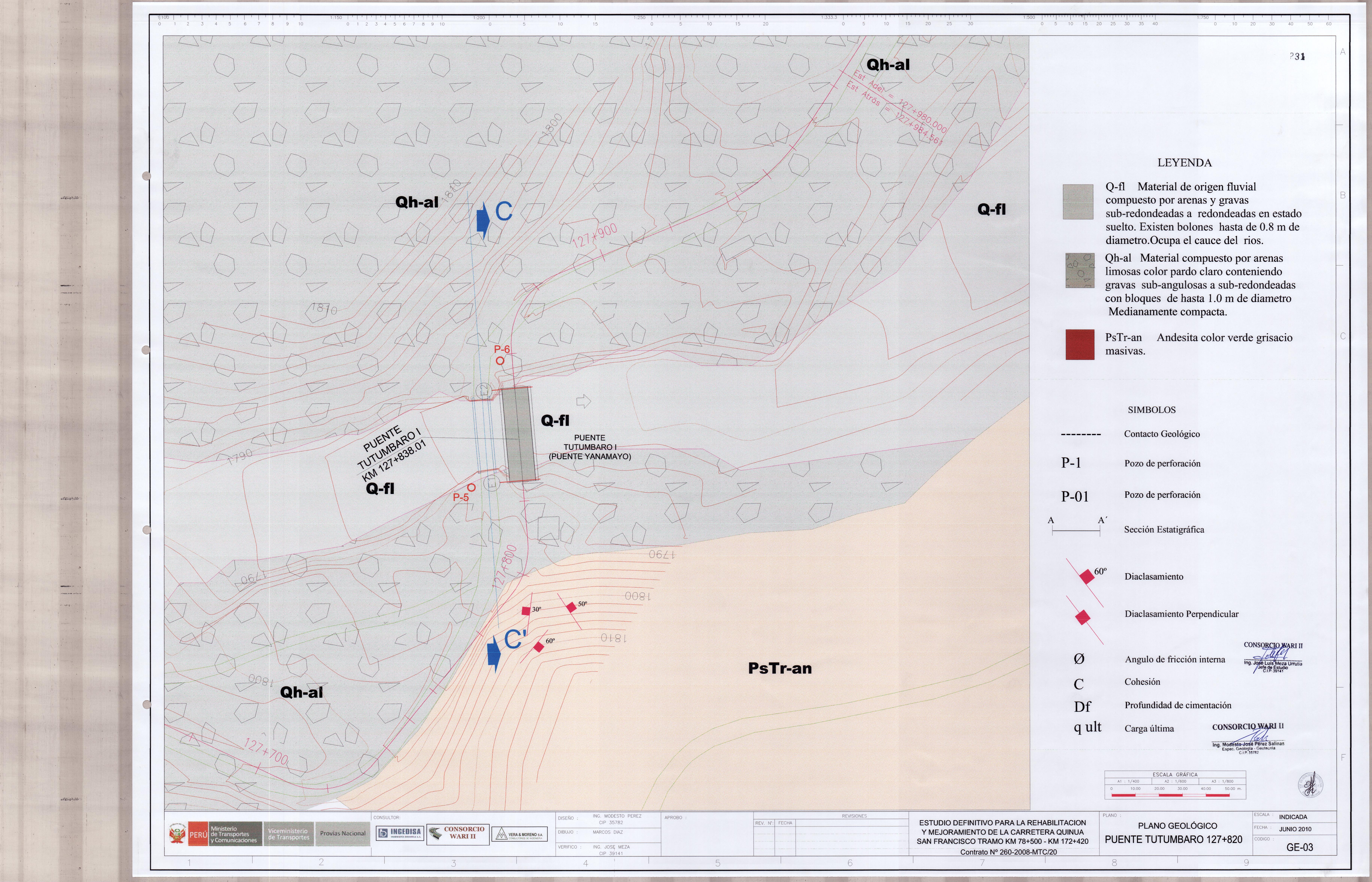
Task: Click the 1:500 scale ruler label
Action: pos(1029,18)
